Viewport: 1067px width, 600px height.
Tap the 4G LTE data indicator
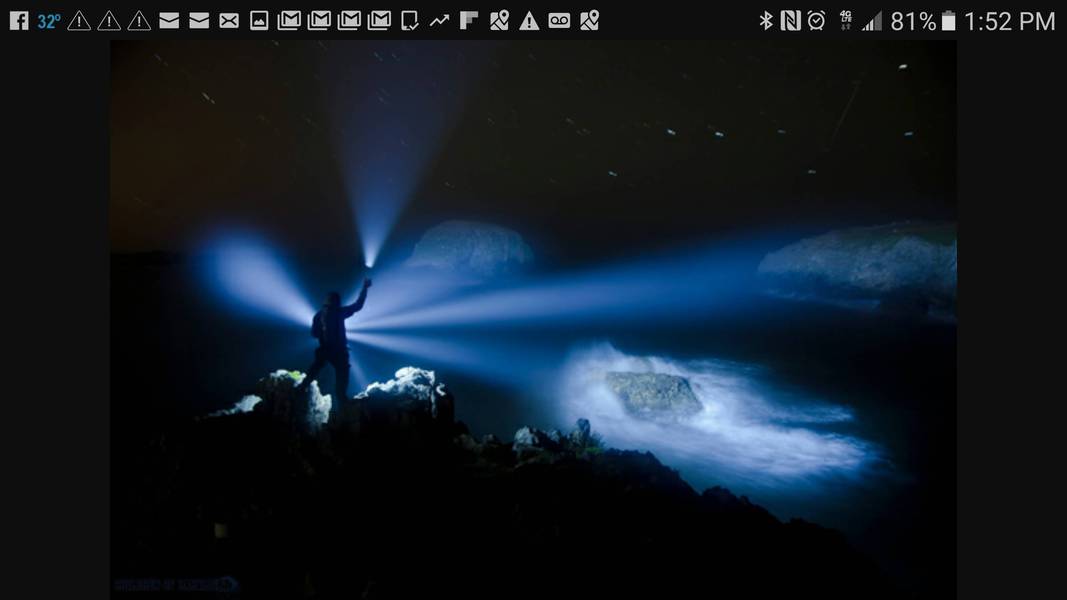click(846, 20)
